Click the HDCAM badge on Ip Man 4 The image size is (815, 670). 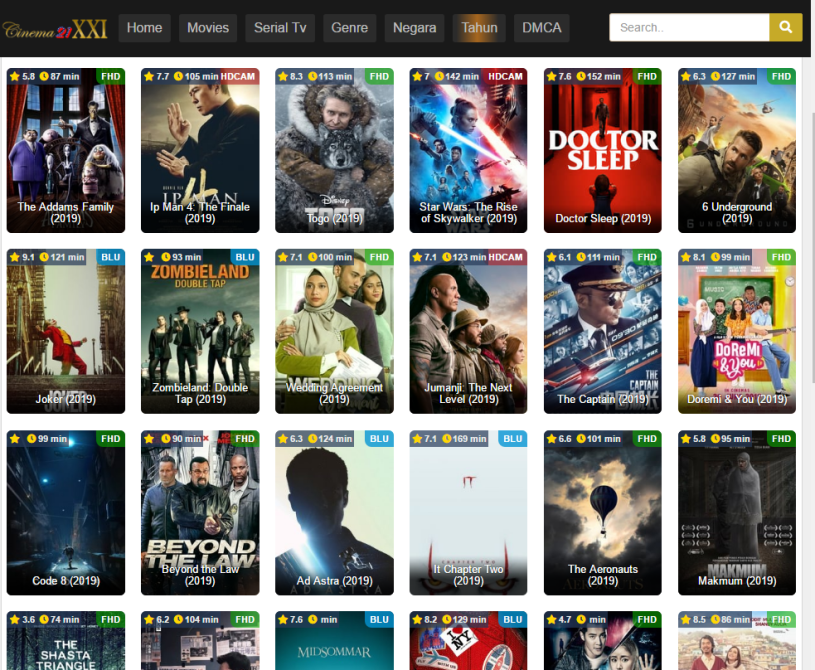click(x=238, y=76)
